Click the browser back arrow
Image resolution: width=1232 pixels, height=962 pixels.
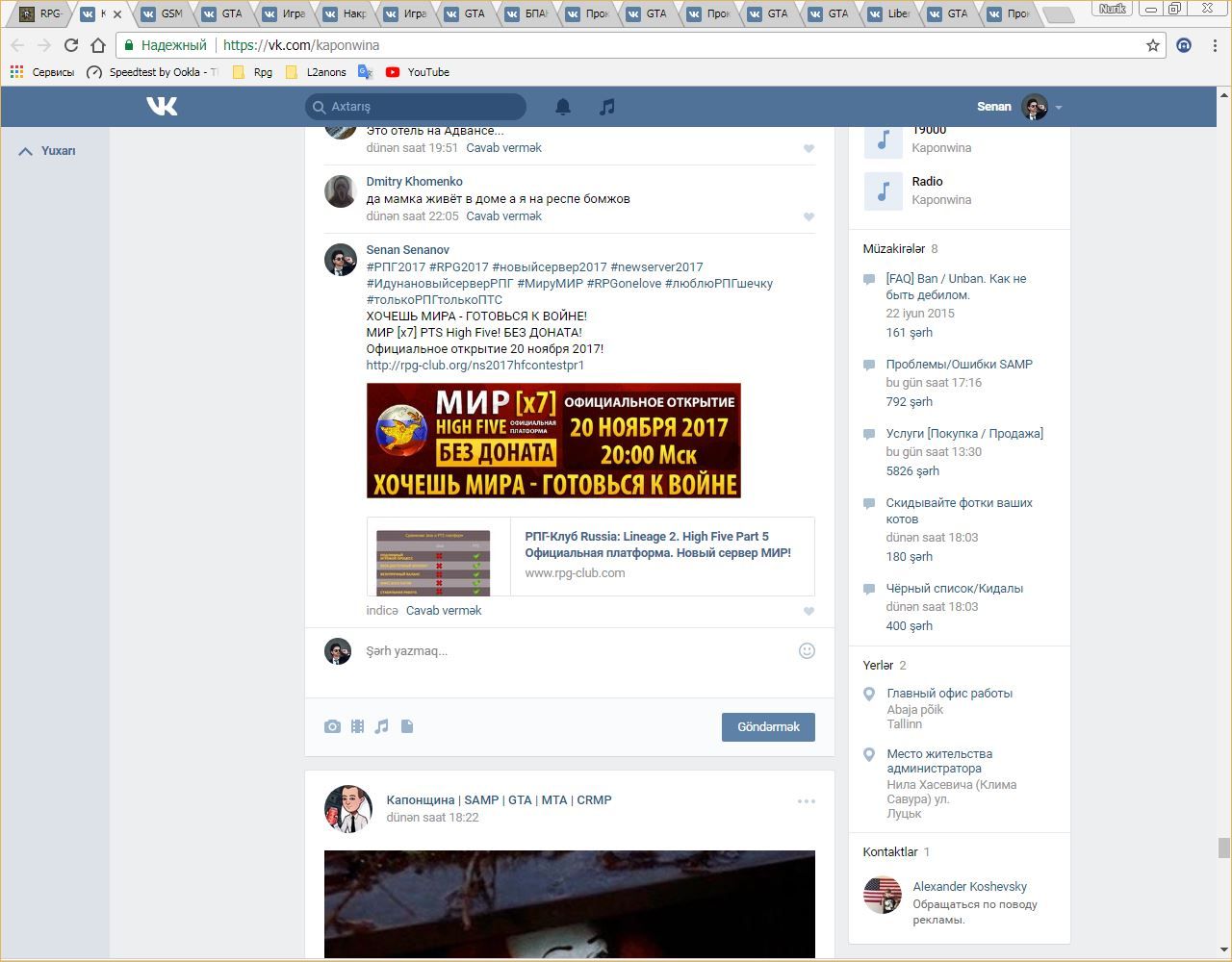[x=17, y=45]
